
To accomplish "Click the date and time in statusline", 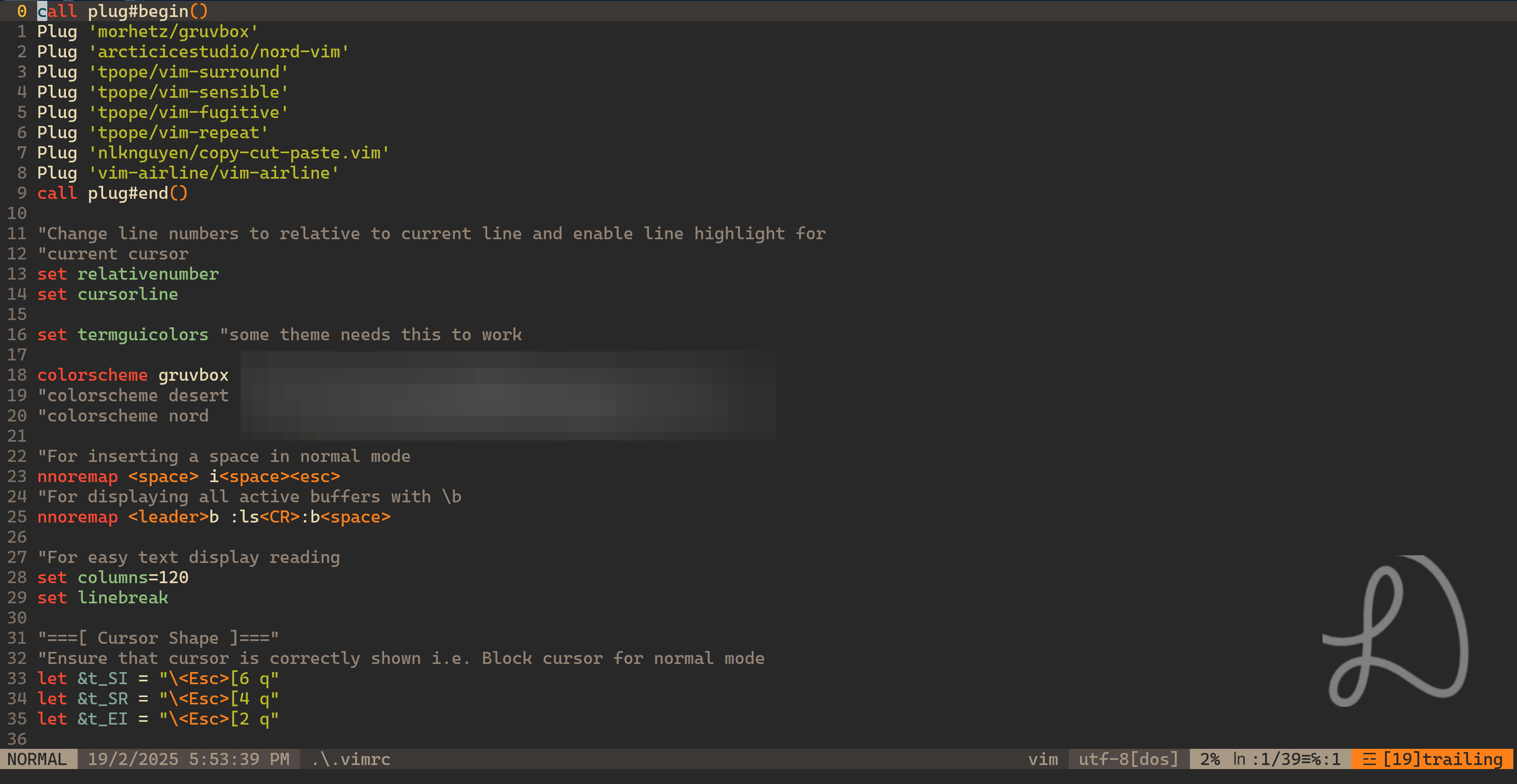I will pos(188,759).
